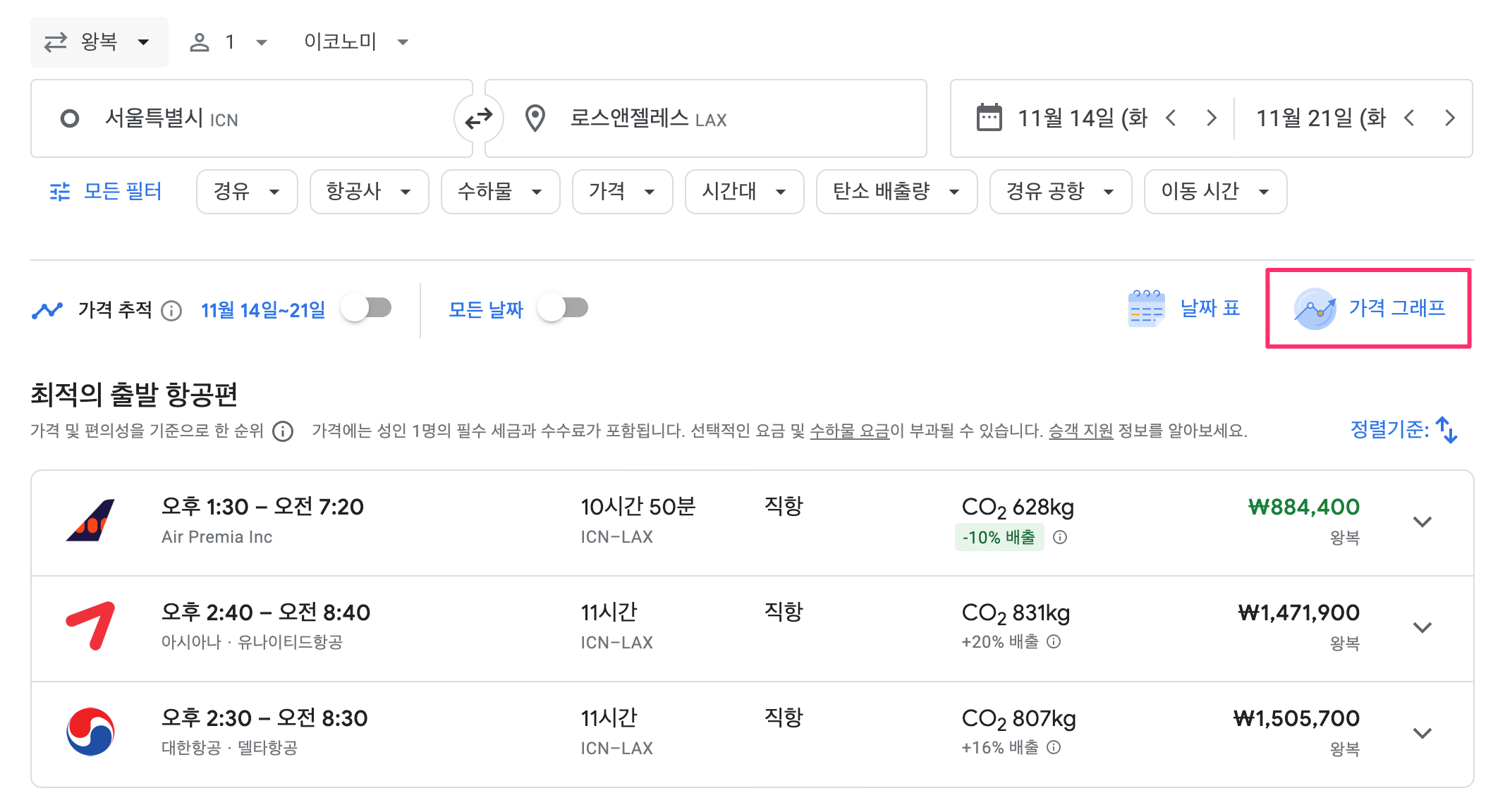Viewport: 1505px width, 812px height.
Task: Open the 이코노미 cabin class dropdown
Action: 352,42
